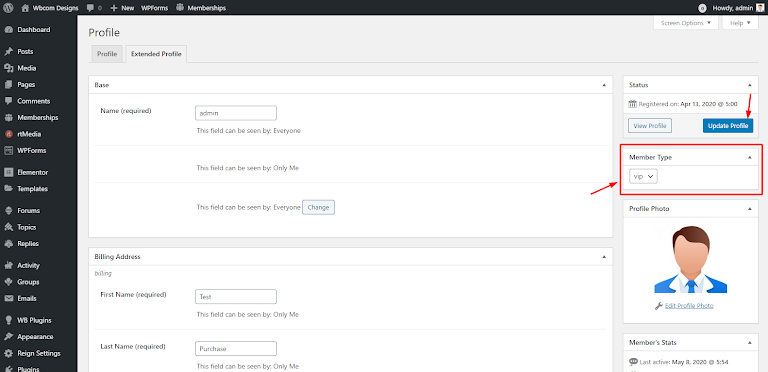Click the View Profile button
Screen dimensions: 768x372
click(x=650, y=126)
